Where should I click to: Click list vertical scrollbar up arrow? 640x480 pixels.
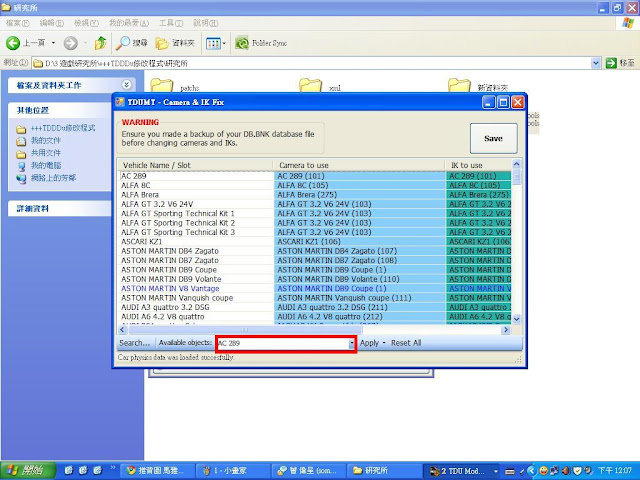pos(516,164)
